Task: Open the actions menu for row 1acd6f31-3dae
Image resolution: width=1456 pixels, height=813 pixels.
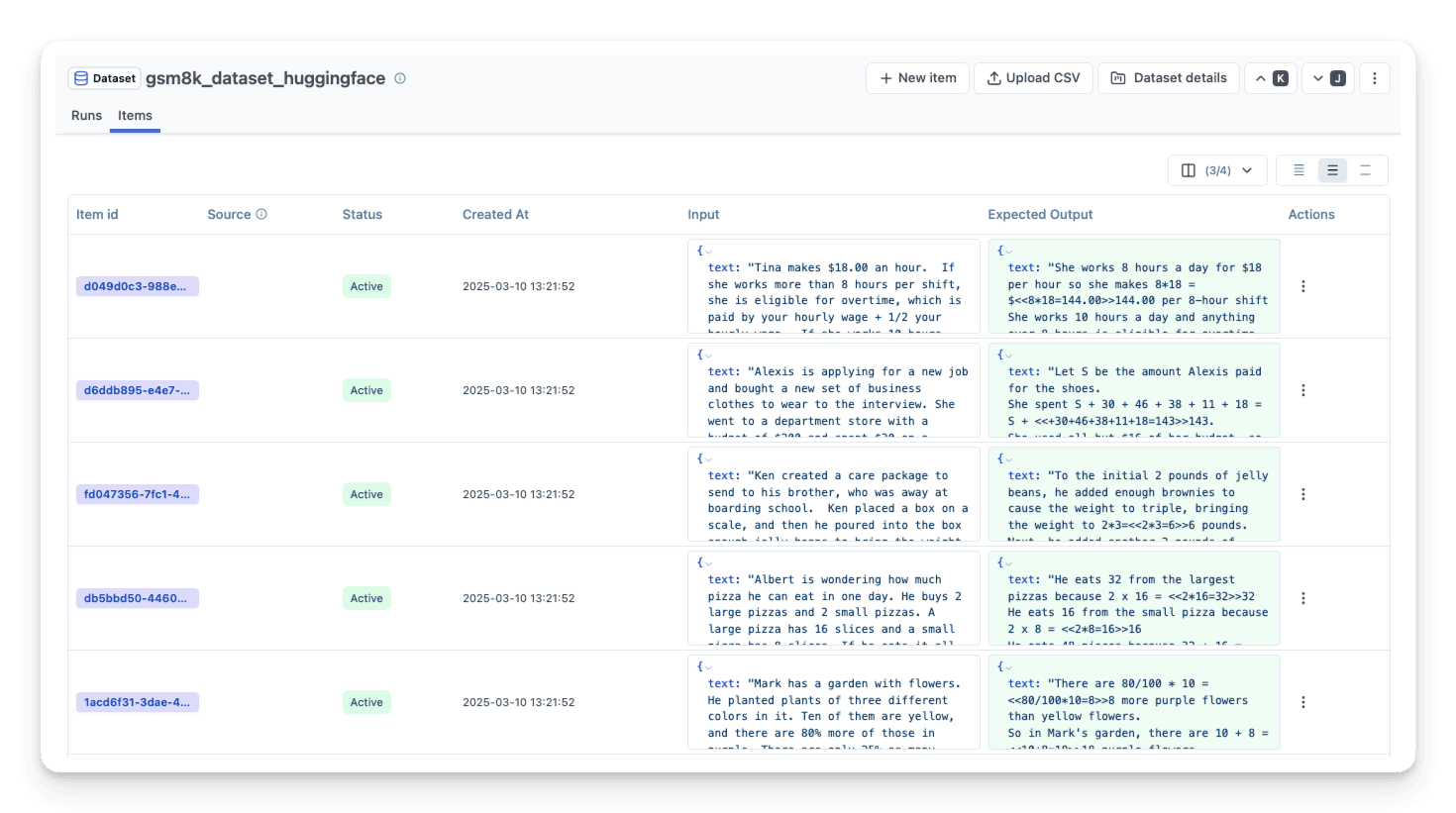Action: click(1302, 702)
